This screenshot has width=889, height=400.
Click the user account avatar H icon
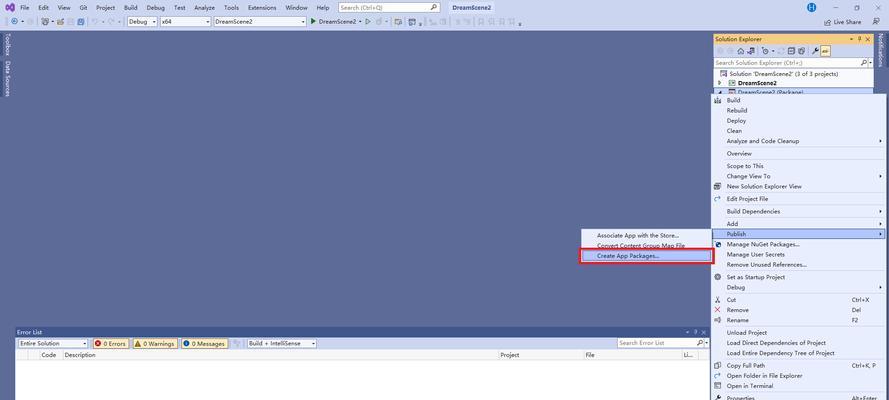(811, 7)
